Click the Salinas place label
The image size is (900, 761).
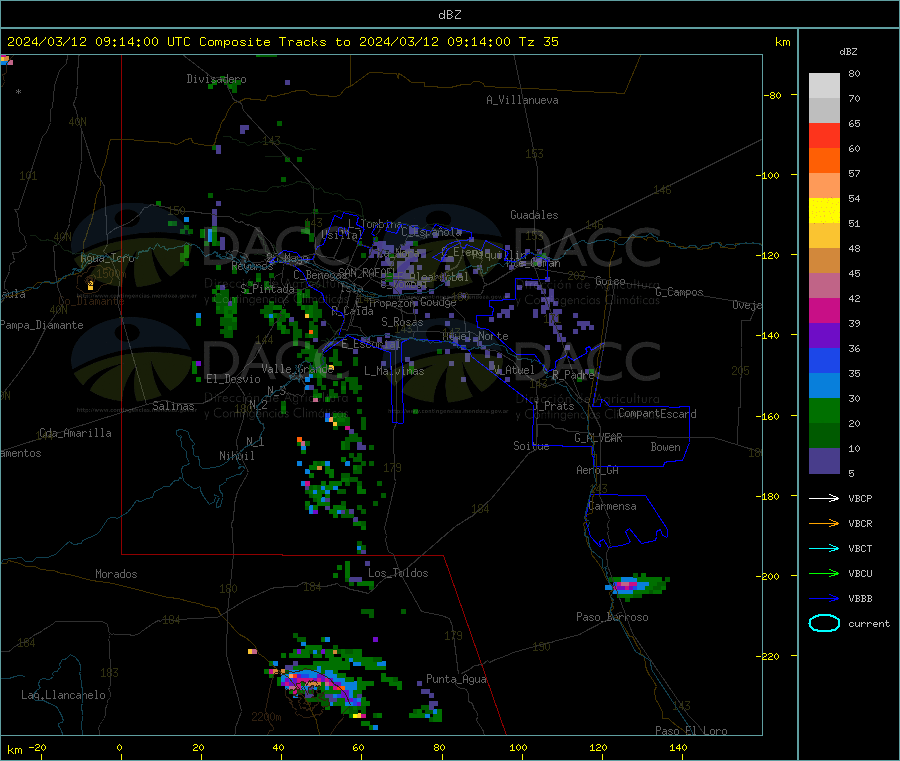pyautogui.click(x=173, y=406)
